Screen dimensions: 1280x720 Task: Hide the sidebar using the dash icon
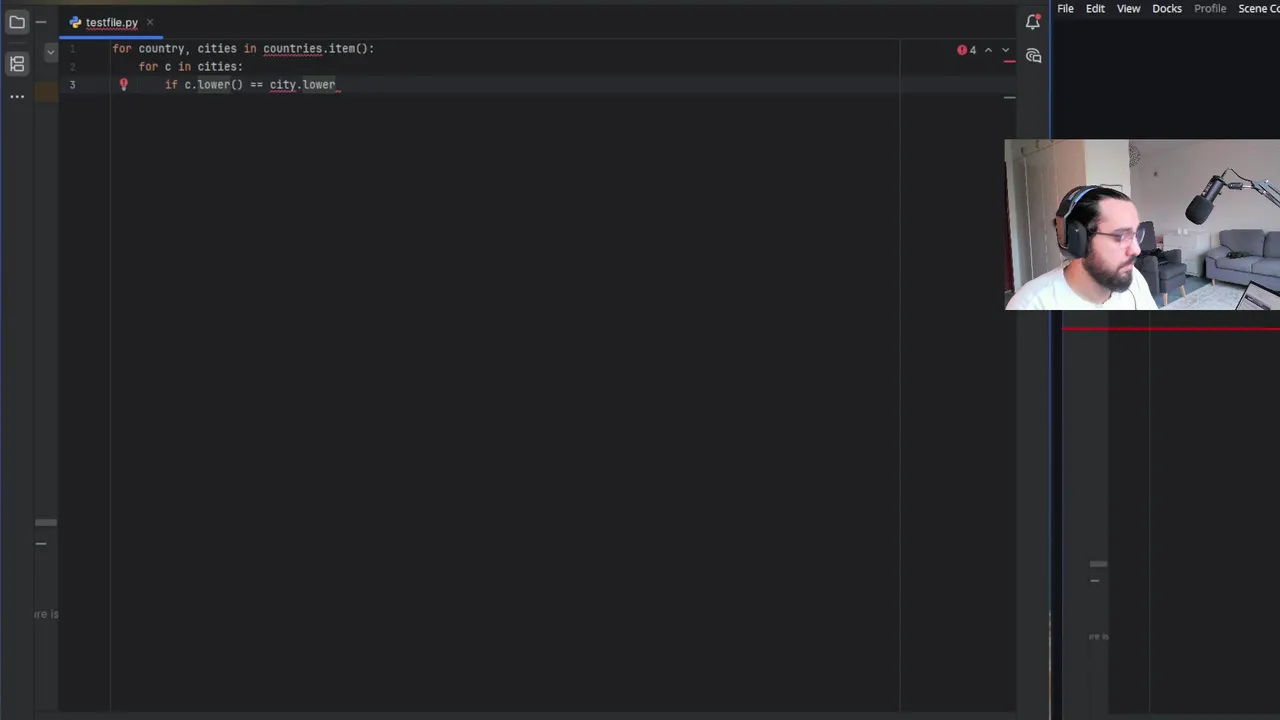(x=41, y=22)
